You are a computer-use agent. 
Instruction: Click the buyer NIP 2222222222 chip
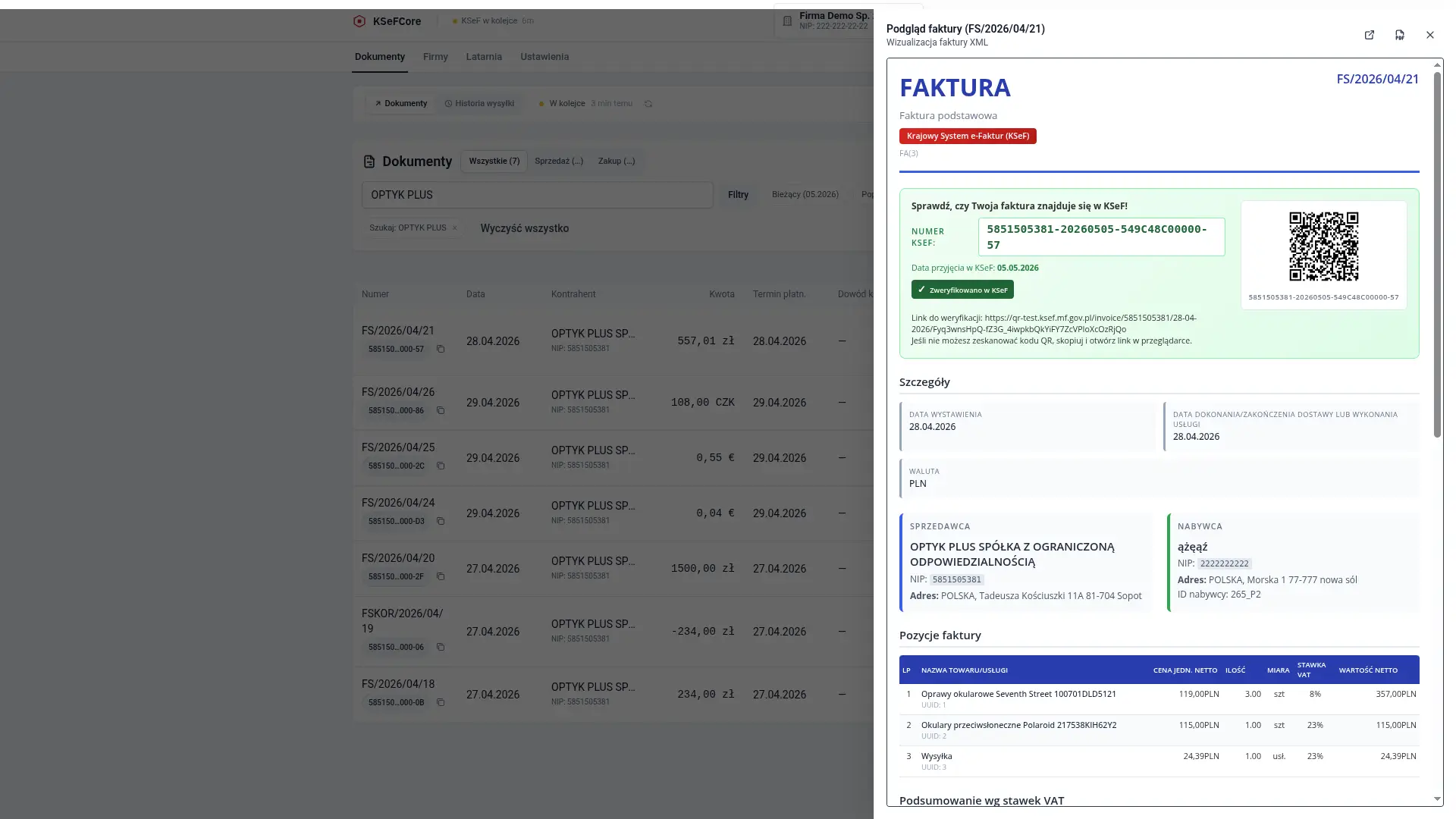(1225, 564)
